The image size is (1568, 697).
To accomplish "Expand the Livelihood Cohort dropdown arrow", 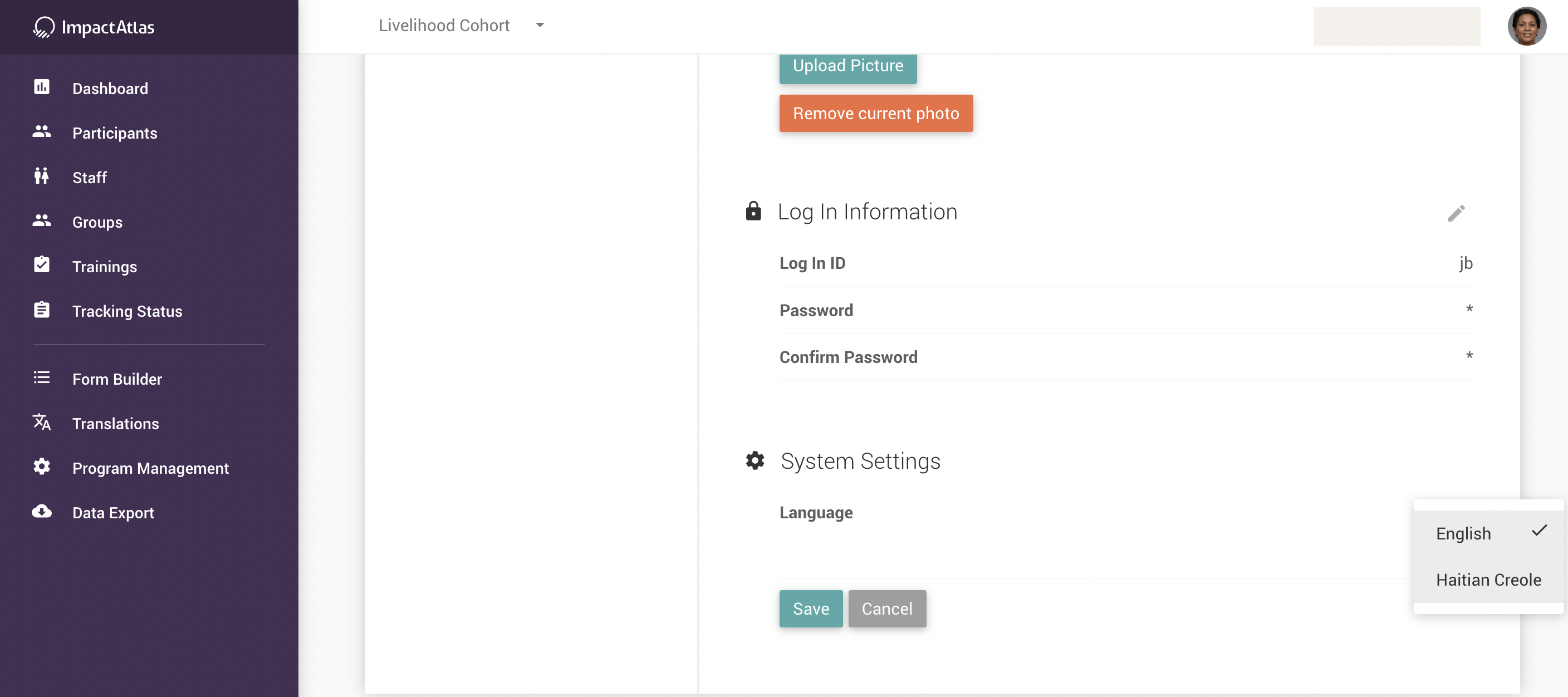I will click(540, 26).
